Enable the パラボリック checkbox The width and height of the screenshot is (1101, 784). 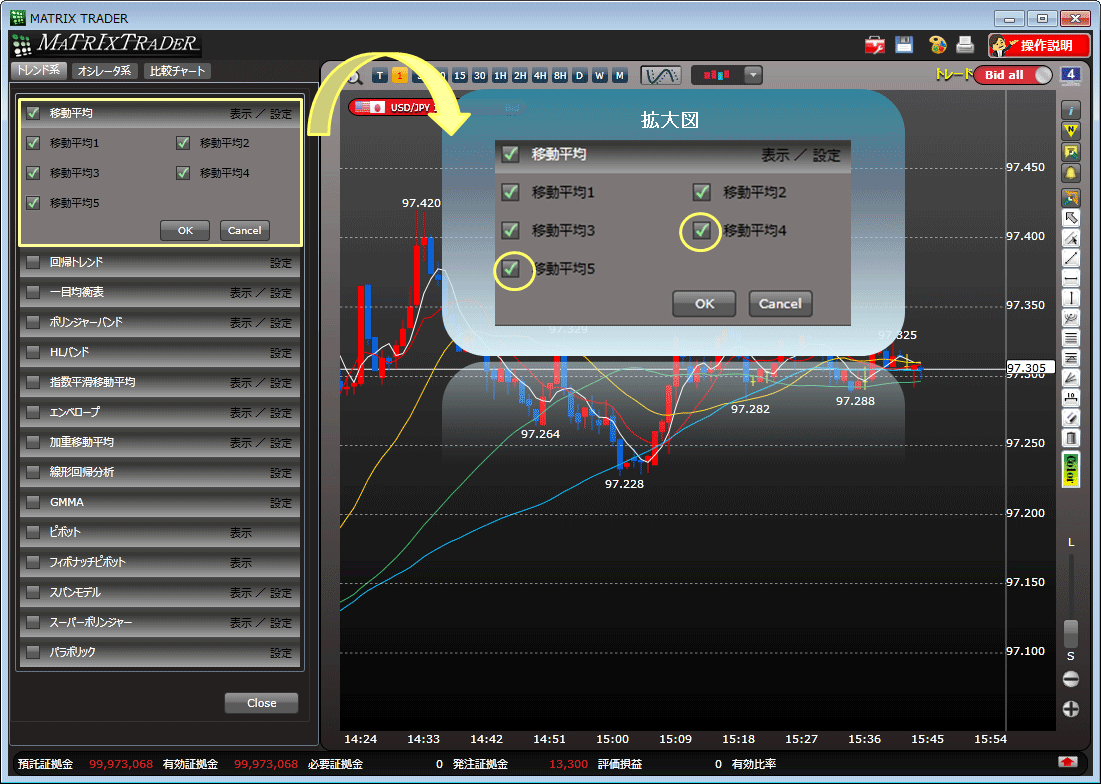[32, 653]
